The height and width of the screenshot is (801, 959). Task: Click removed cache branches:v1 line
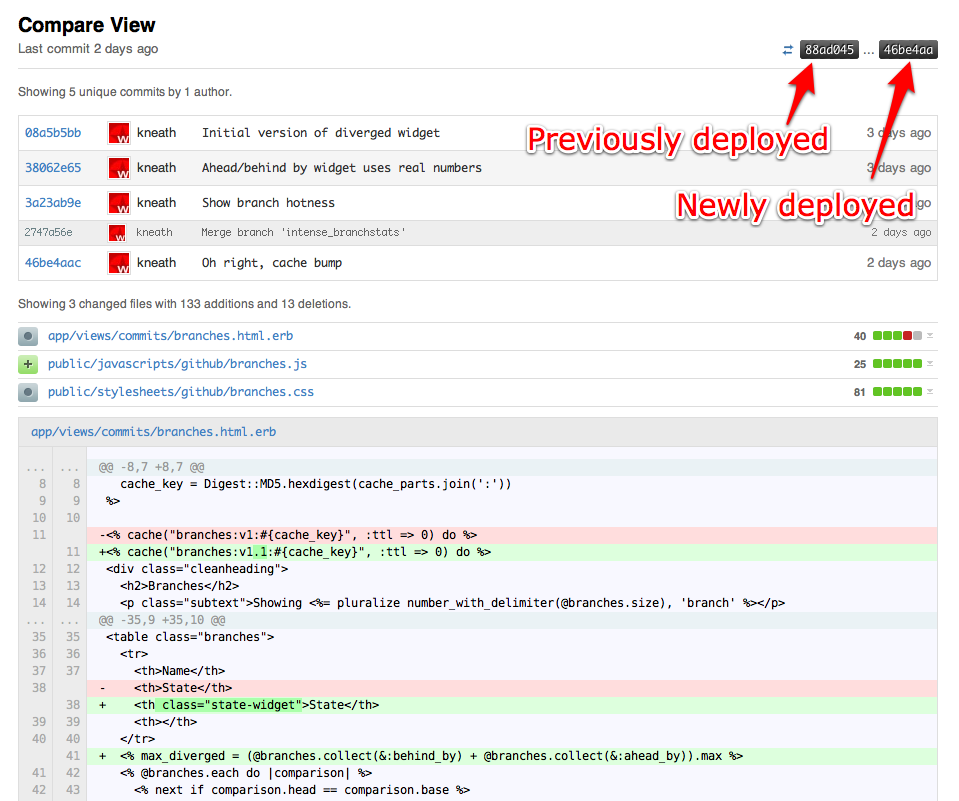512,535
